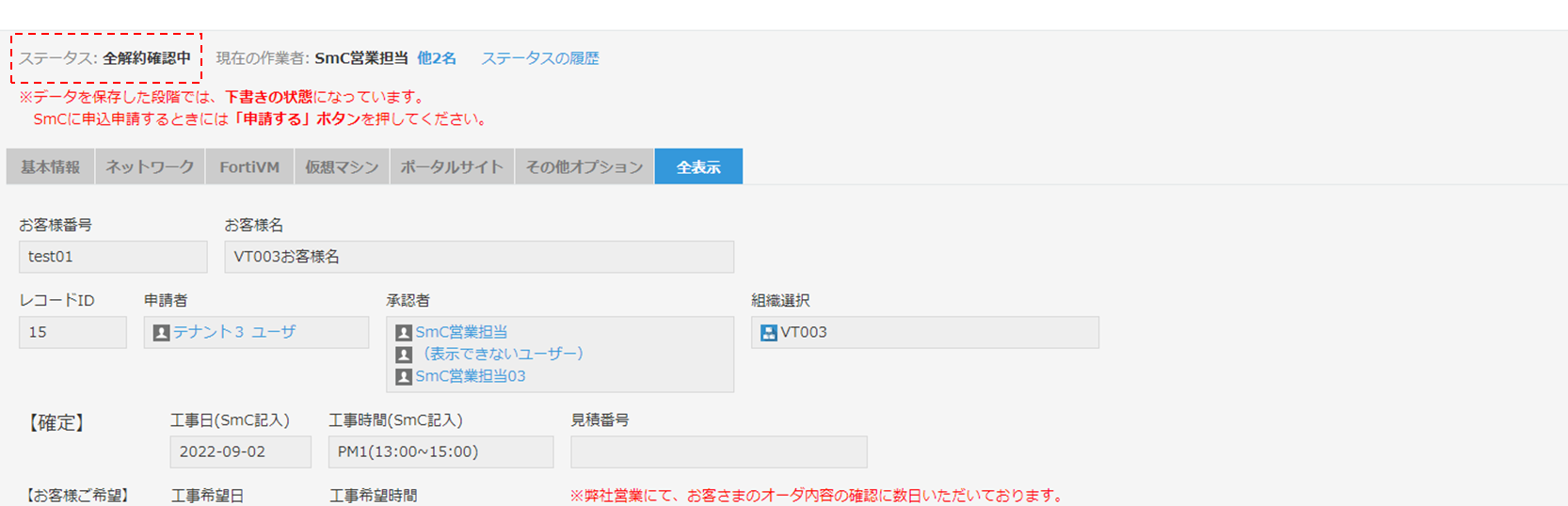Click the 【お客様ご希望】 label
Image resolution: width=1568 pixels, height=506 pixels.
(76, 496)
